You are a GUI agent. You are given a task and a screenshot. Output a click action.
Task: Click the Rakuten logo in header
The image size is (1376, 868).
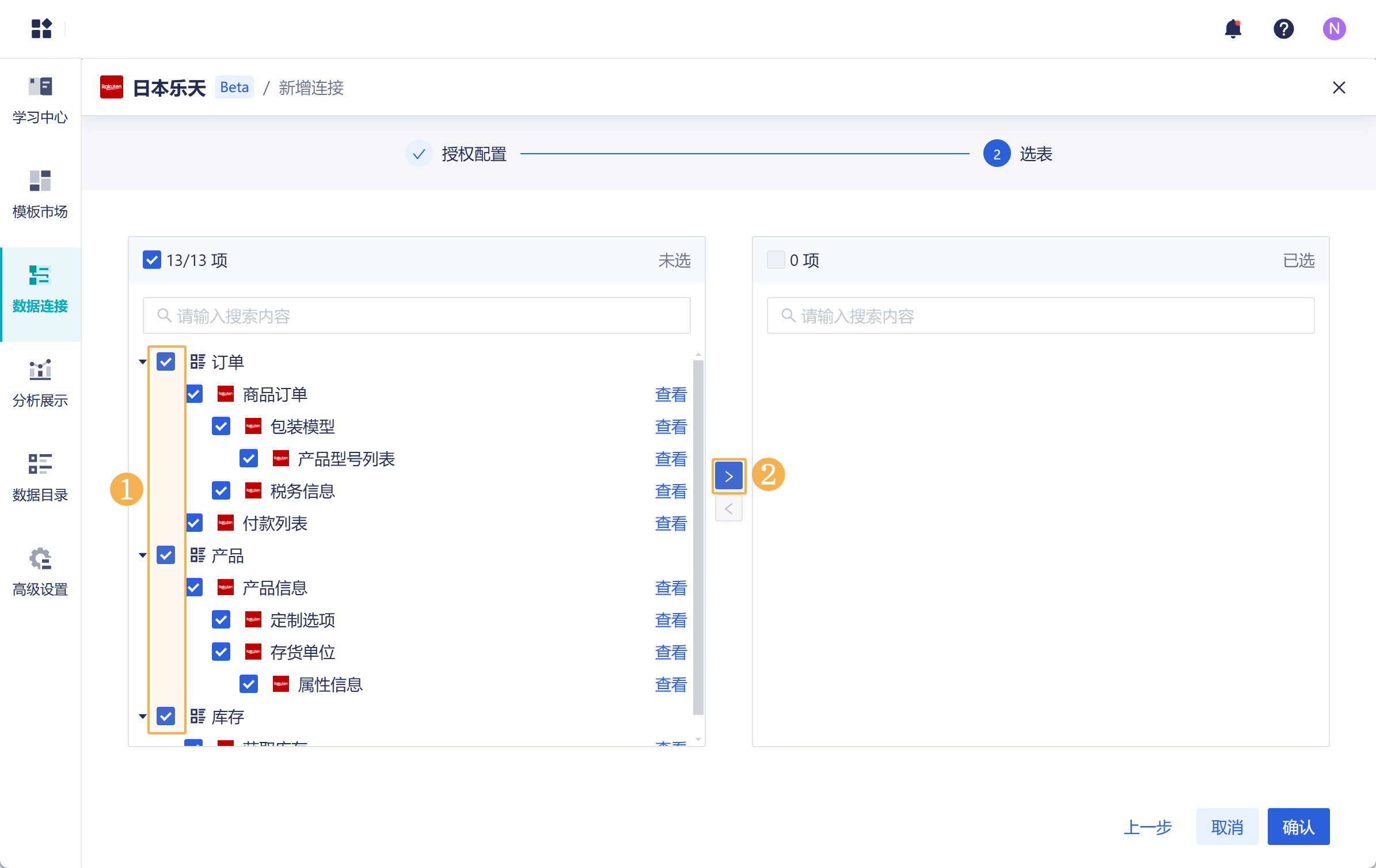(x=112, y=87)
